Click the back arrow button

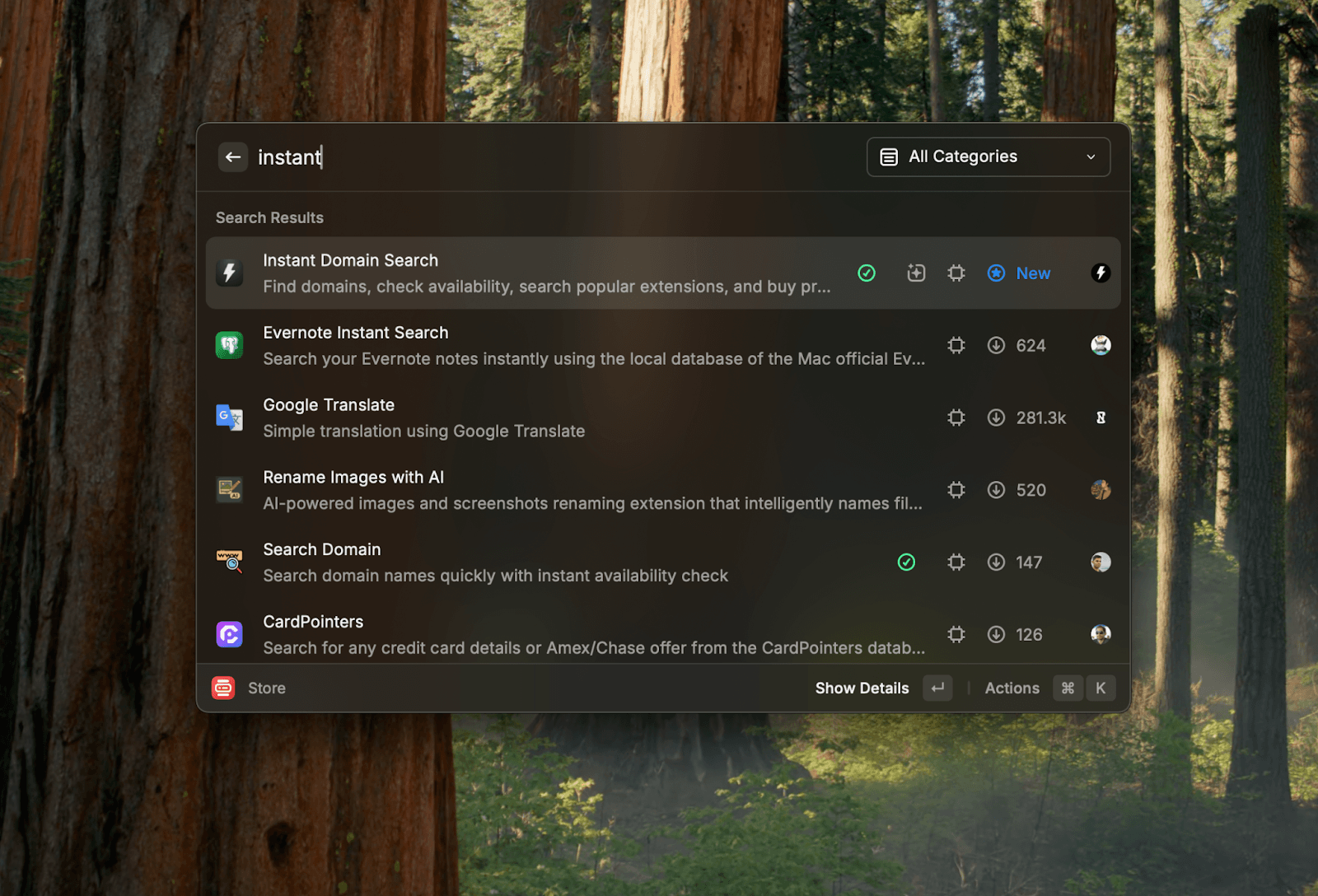(x=233, y=157)
